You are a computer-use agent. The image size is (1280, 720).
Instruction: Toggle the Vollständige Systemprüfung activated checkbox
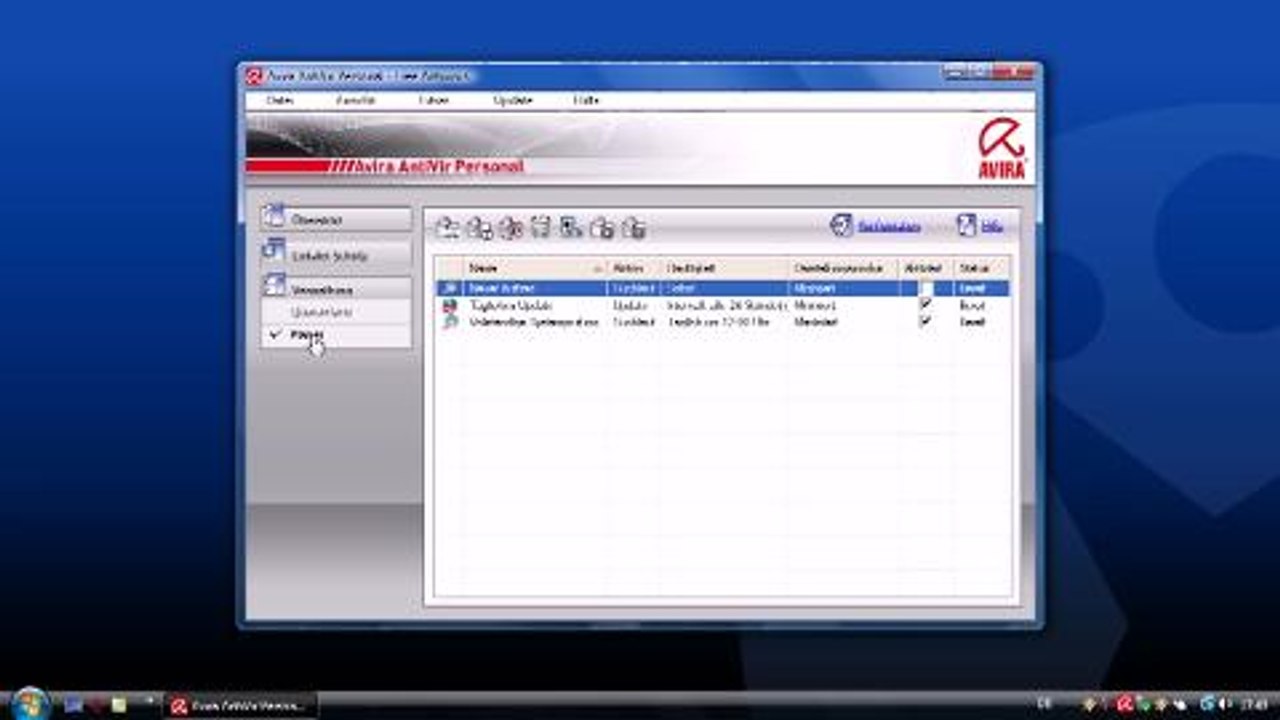[x=926, y=321]
